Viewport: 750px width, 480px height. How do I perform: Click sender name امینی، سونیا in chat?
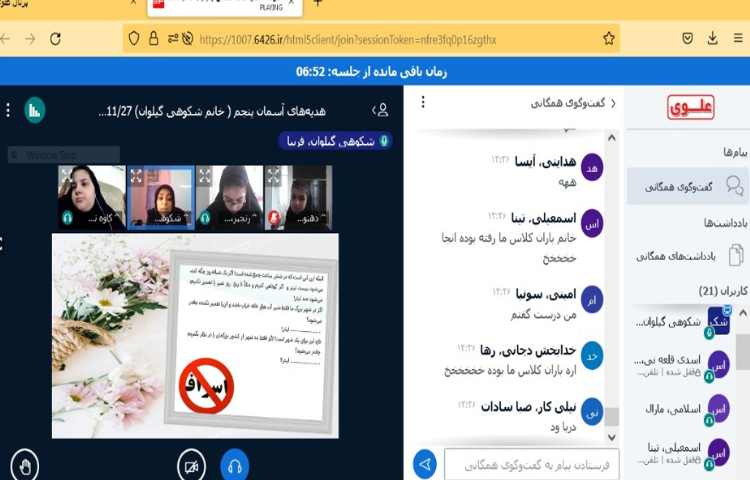(546, 294)
